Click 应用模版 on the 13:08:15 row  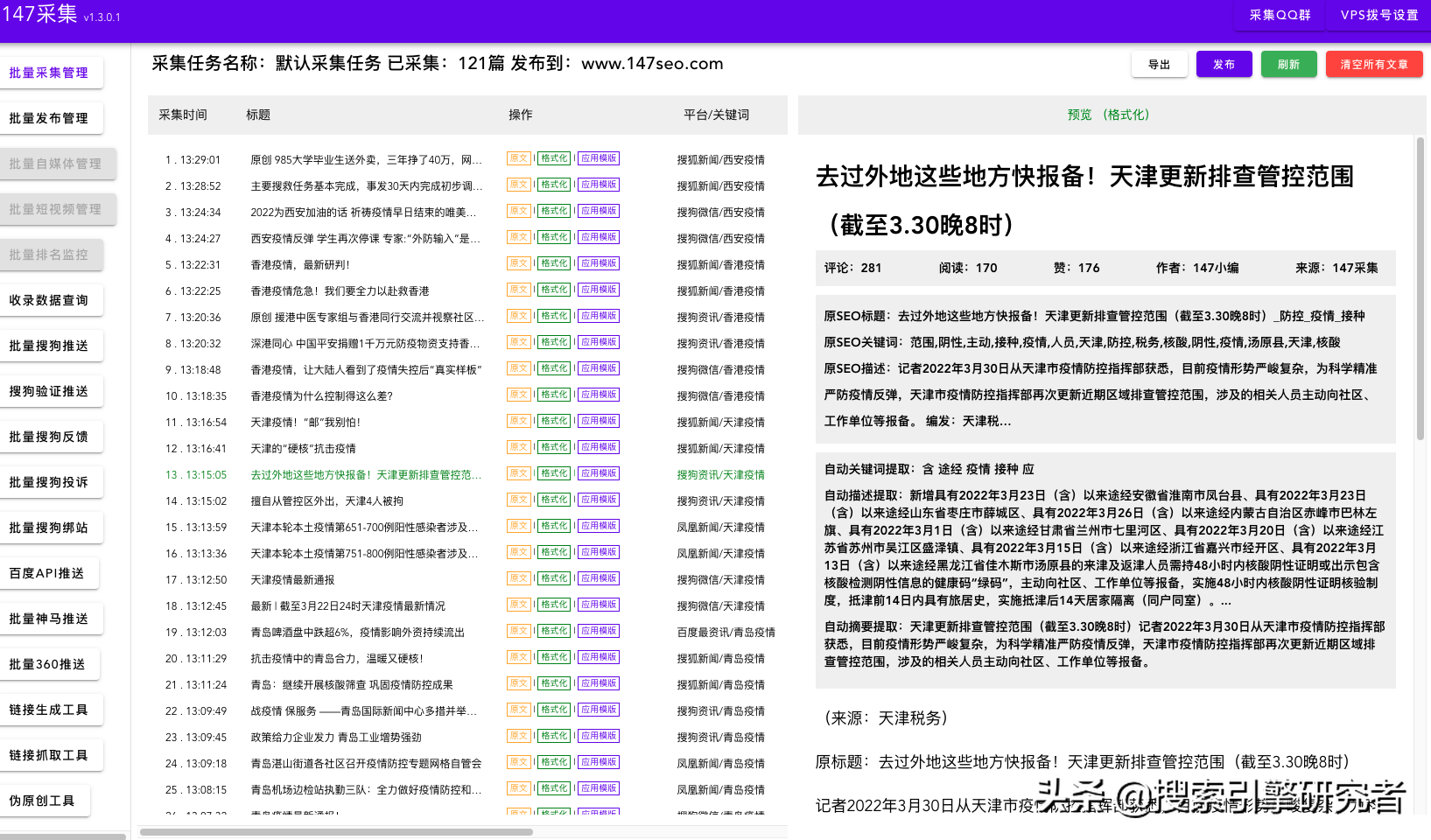599,788
